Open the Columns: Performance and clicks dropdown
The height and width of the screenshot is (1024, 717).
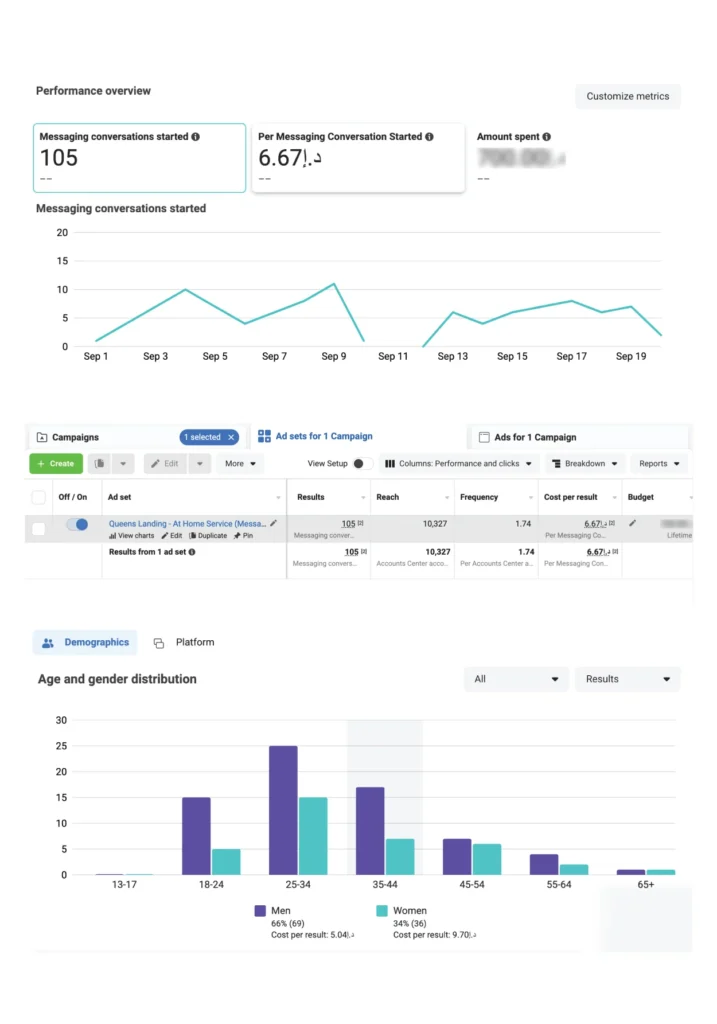click(459, 464)
